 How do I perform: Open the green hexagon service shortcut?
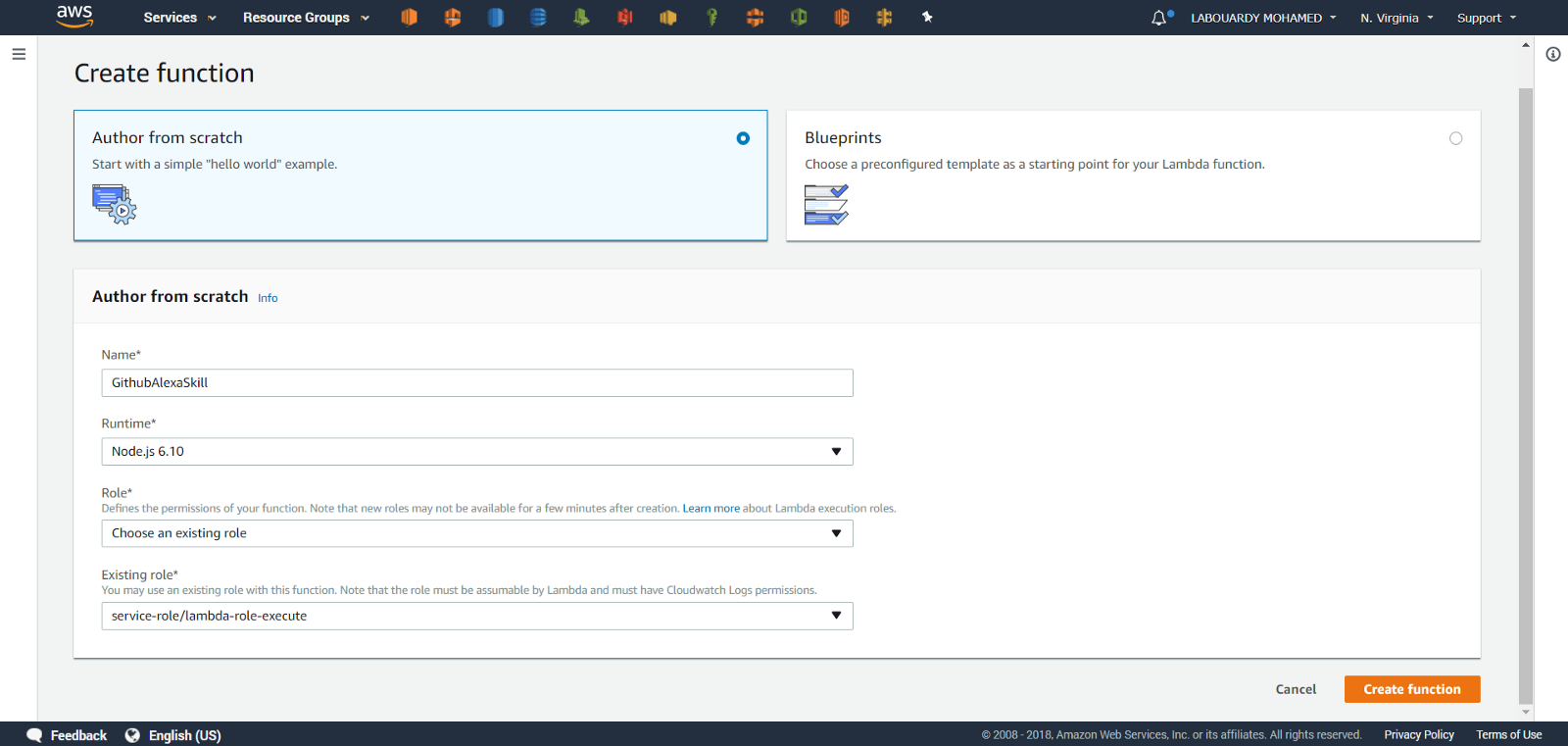799,18
